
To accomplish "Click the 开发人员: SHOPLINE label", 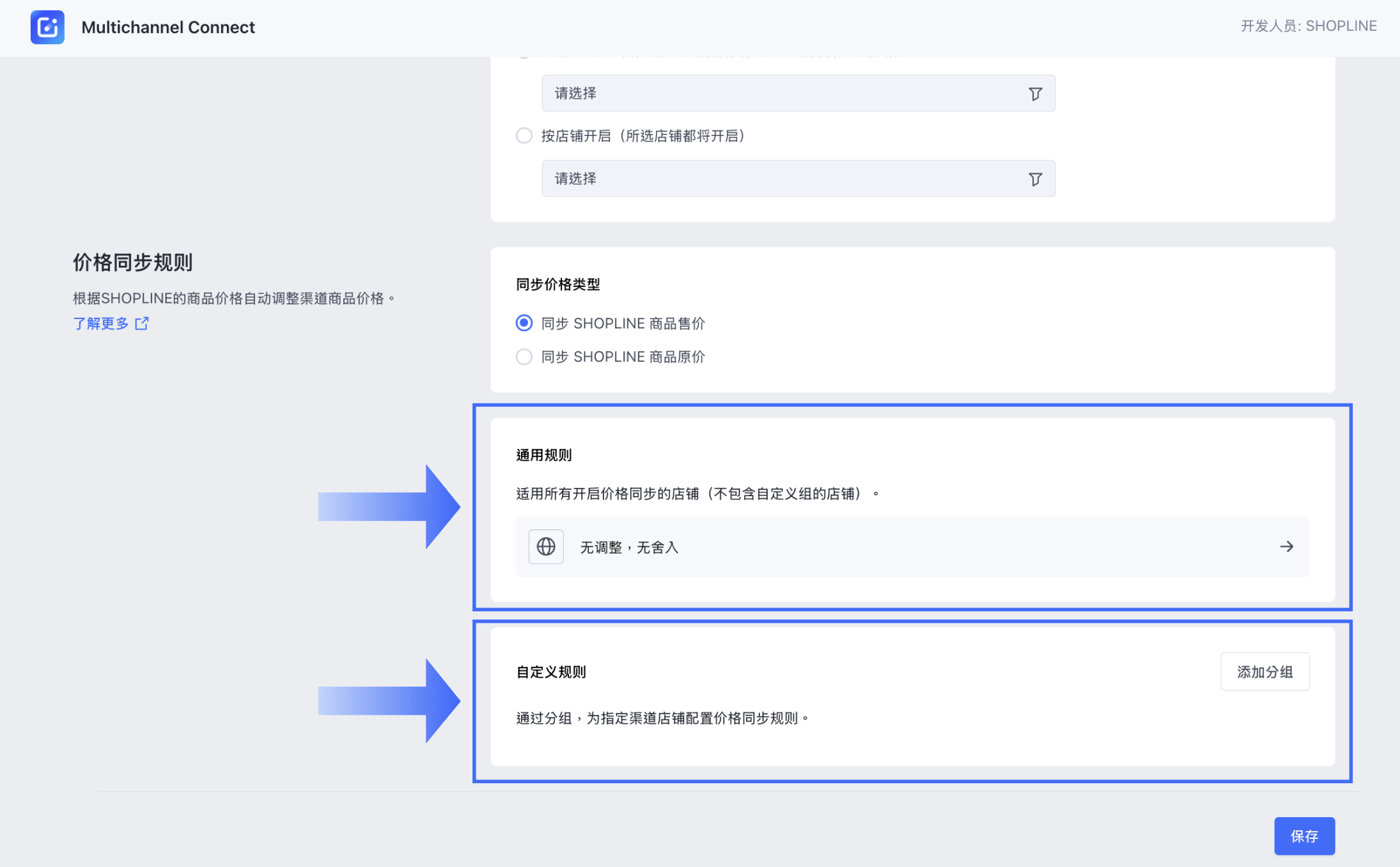I will click(x=1309, y=26).
